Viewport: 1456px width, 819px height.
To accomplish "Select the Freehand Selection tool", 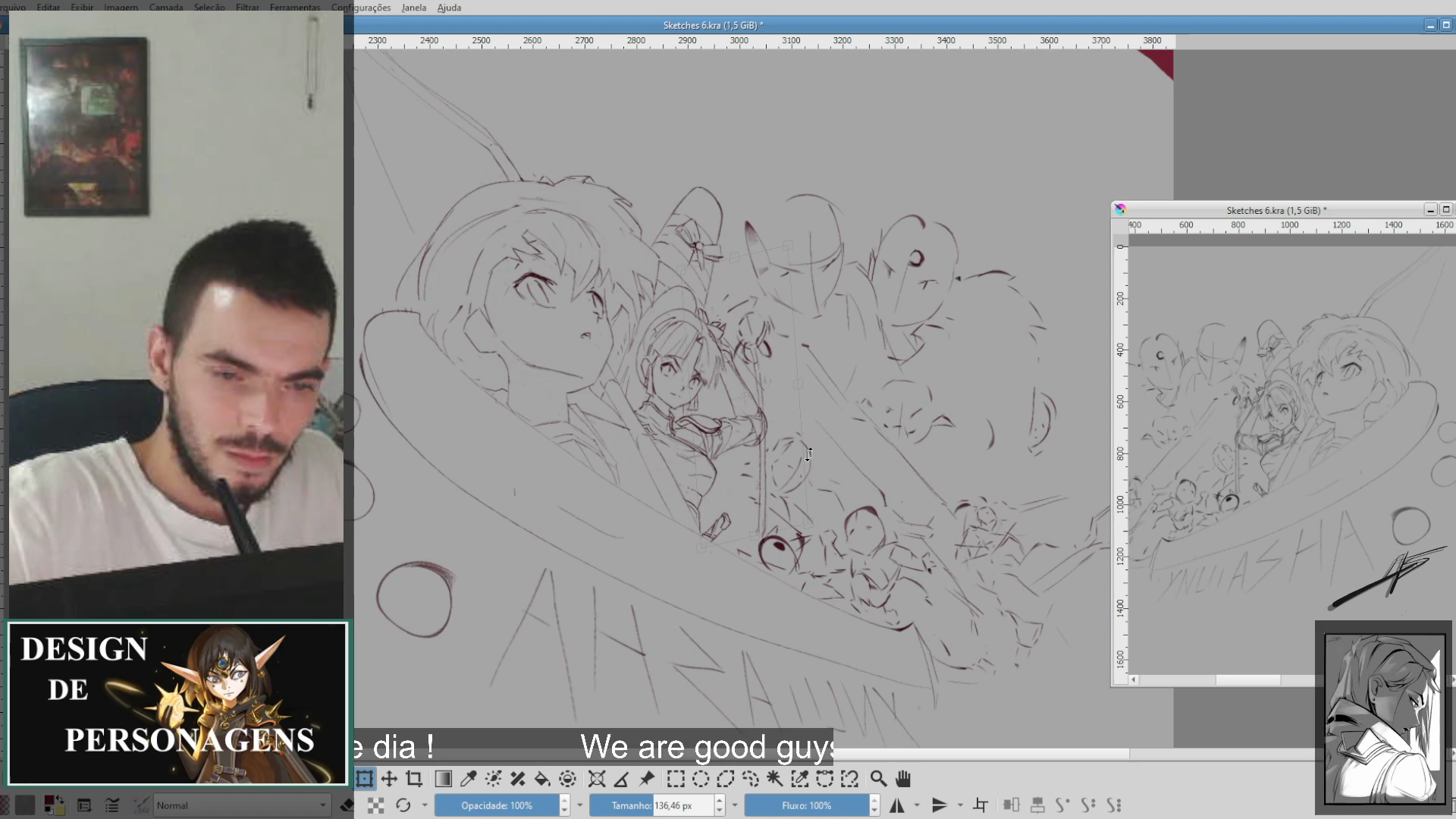I will (751, 779).
